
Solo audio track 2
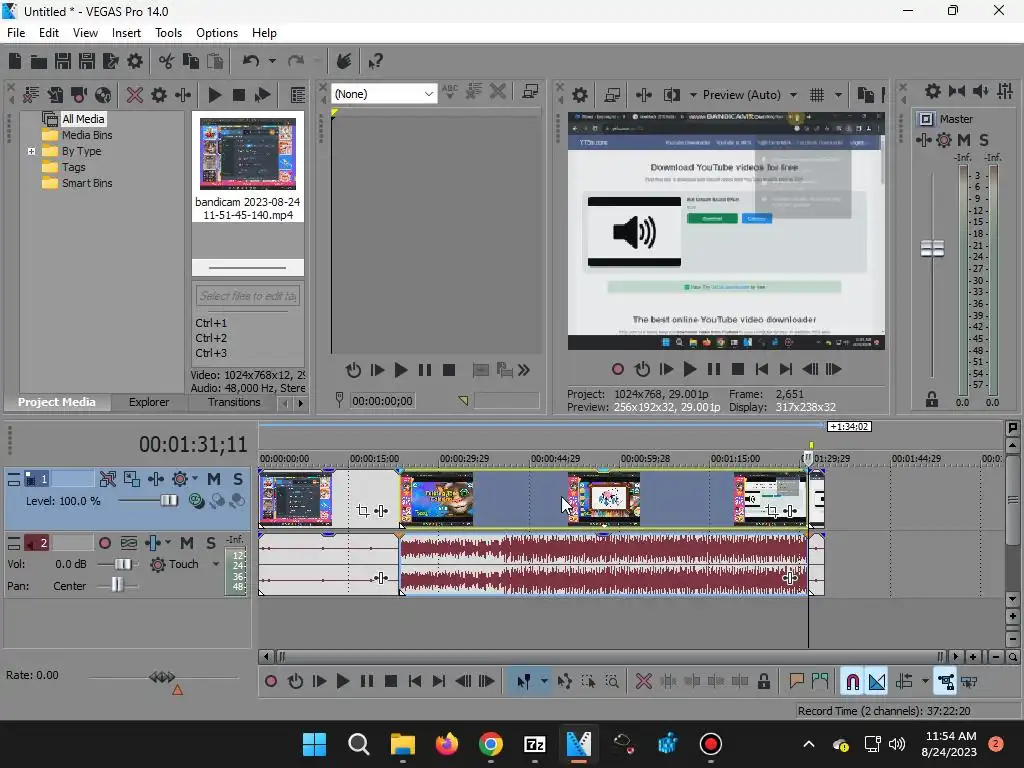coord(210,543)
